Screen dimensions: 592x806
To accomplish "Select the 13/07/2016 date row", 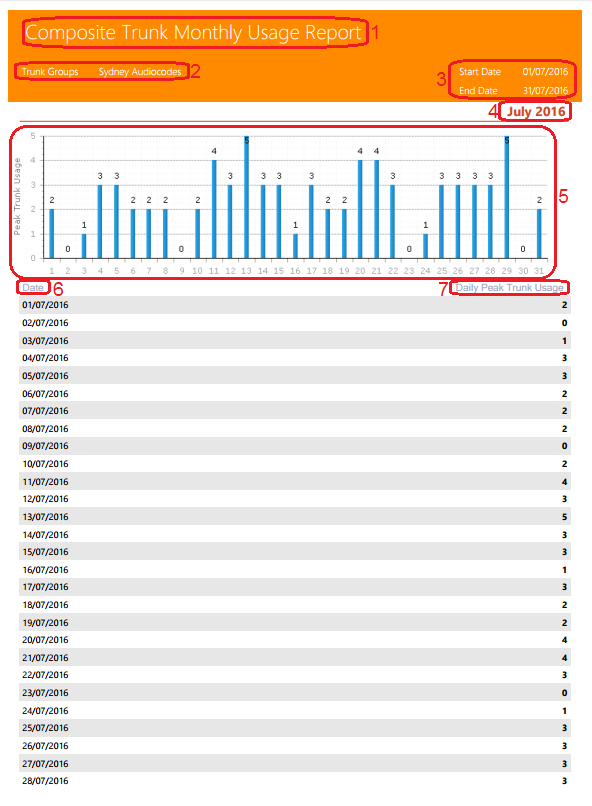I will click(x=295, y=517).
